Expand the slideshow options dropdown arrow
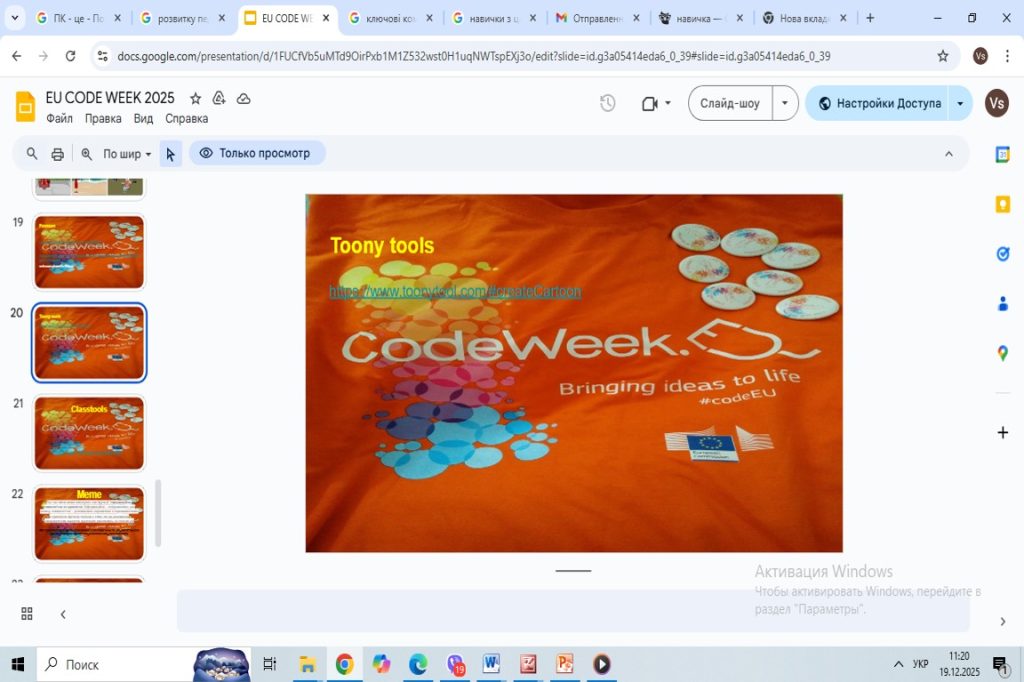This screenshot has width=1024, height=682. 785,103
